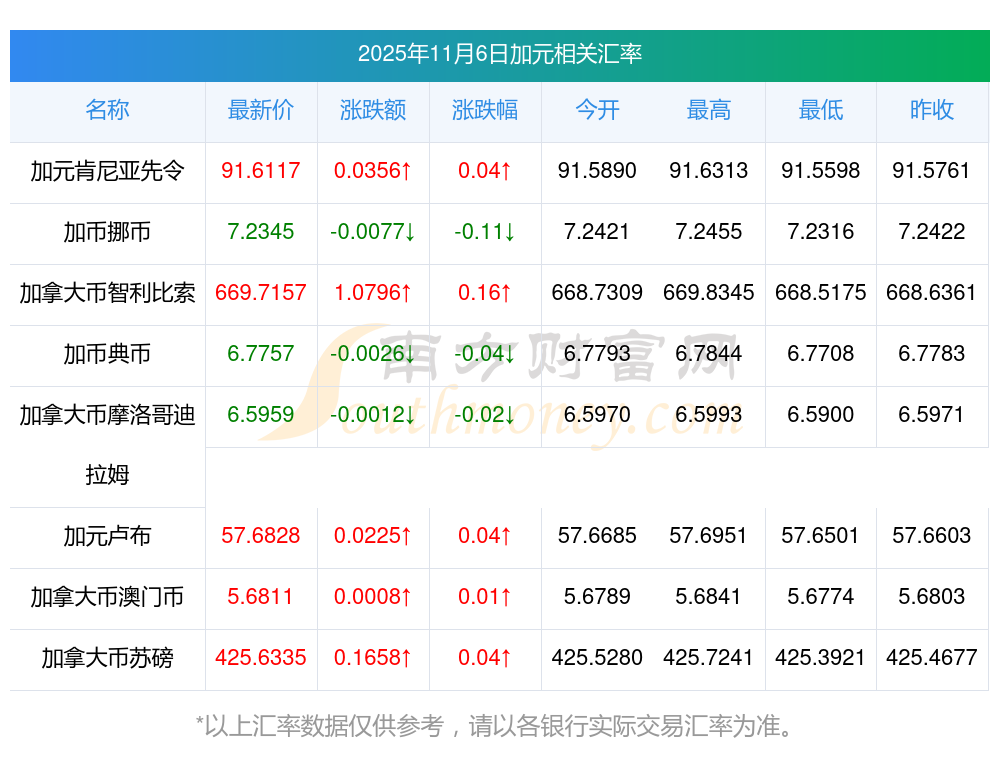Click the disclaimer 以上汇率数据仅供参考
Viewport: 1000px width, 757px height.
coord(324,726)
